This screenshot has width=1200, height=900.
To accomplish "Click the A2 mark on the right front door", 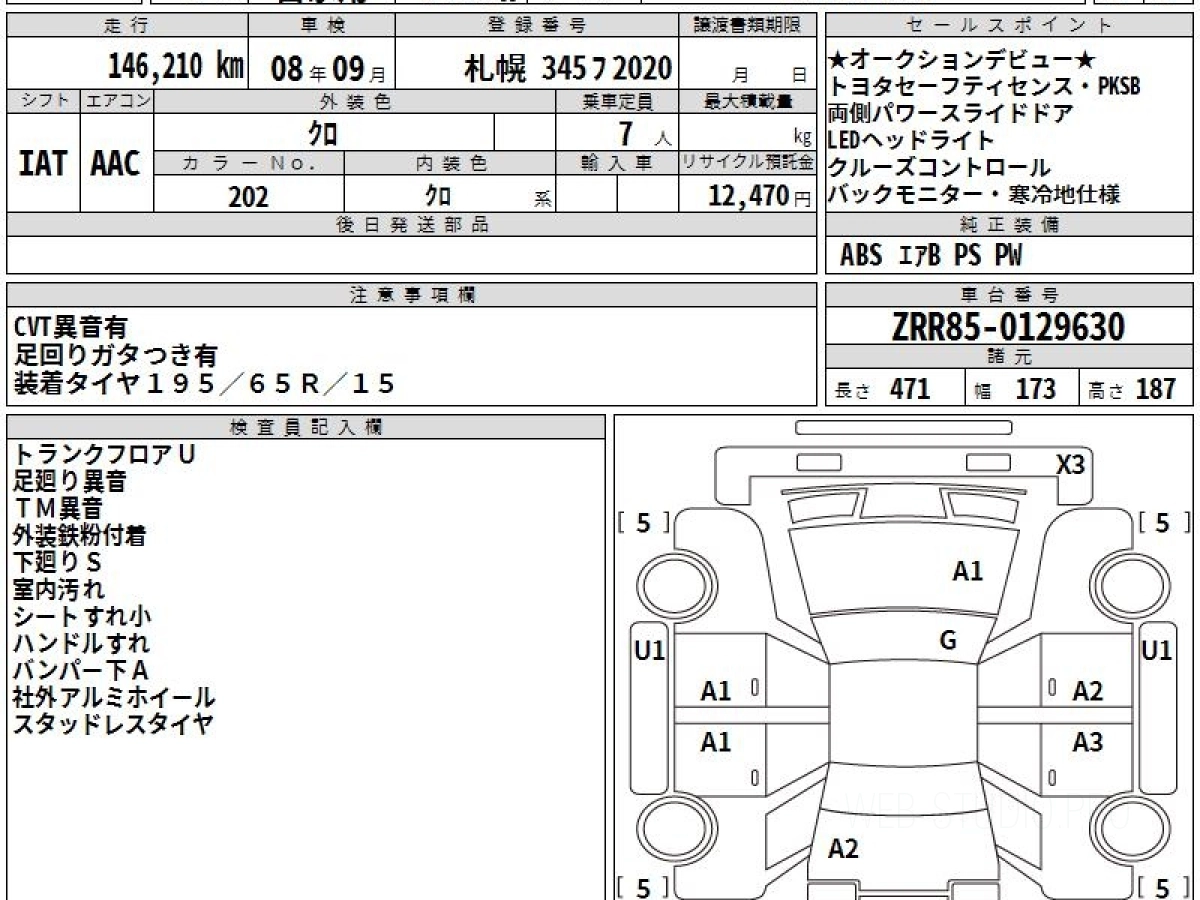I will coord(1087,690).
